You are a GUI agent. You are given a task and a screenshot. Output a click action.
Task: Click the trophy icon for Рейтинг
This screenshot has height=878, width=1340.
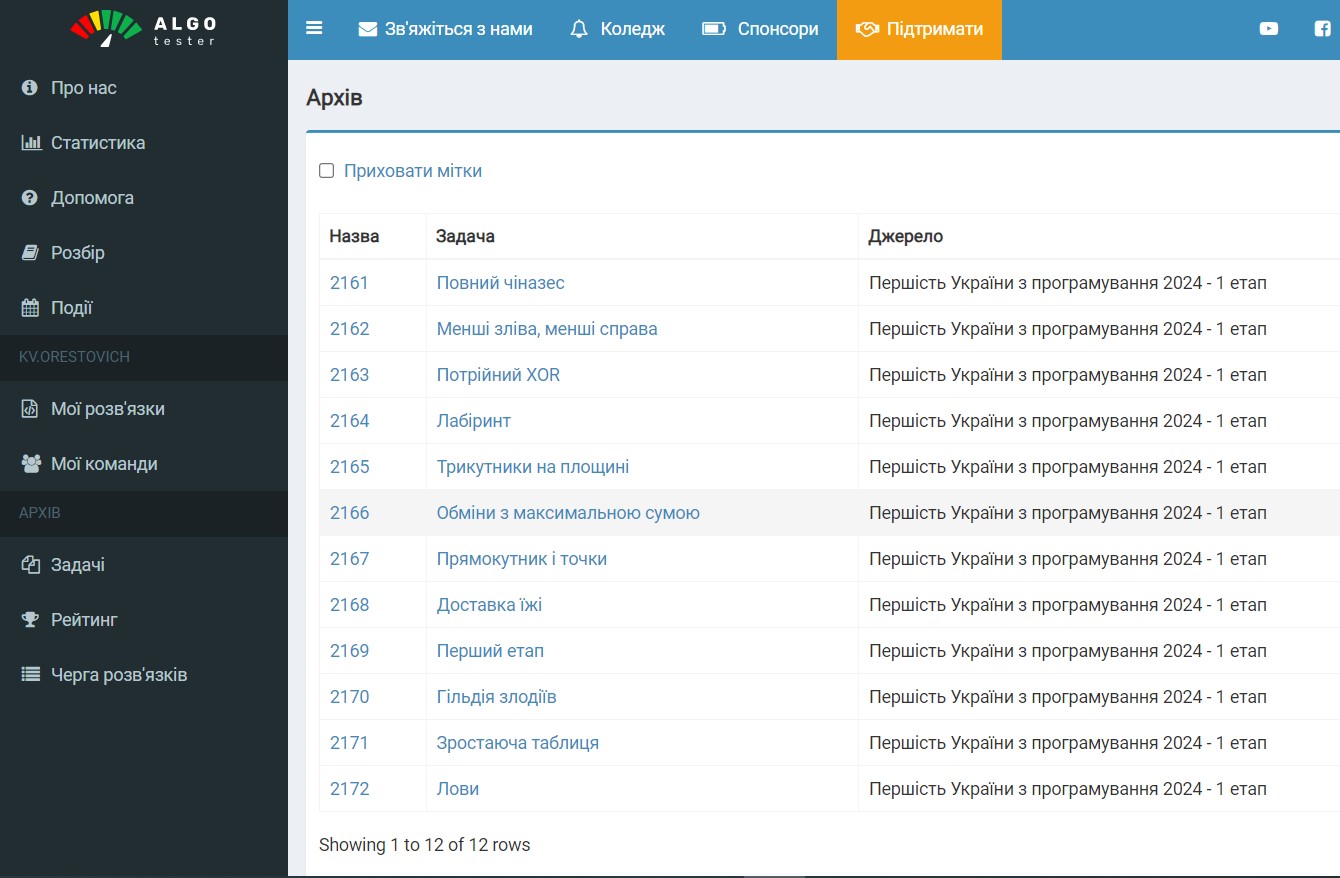[30, 620]
